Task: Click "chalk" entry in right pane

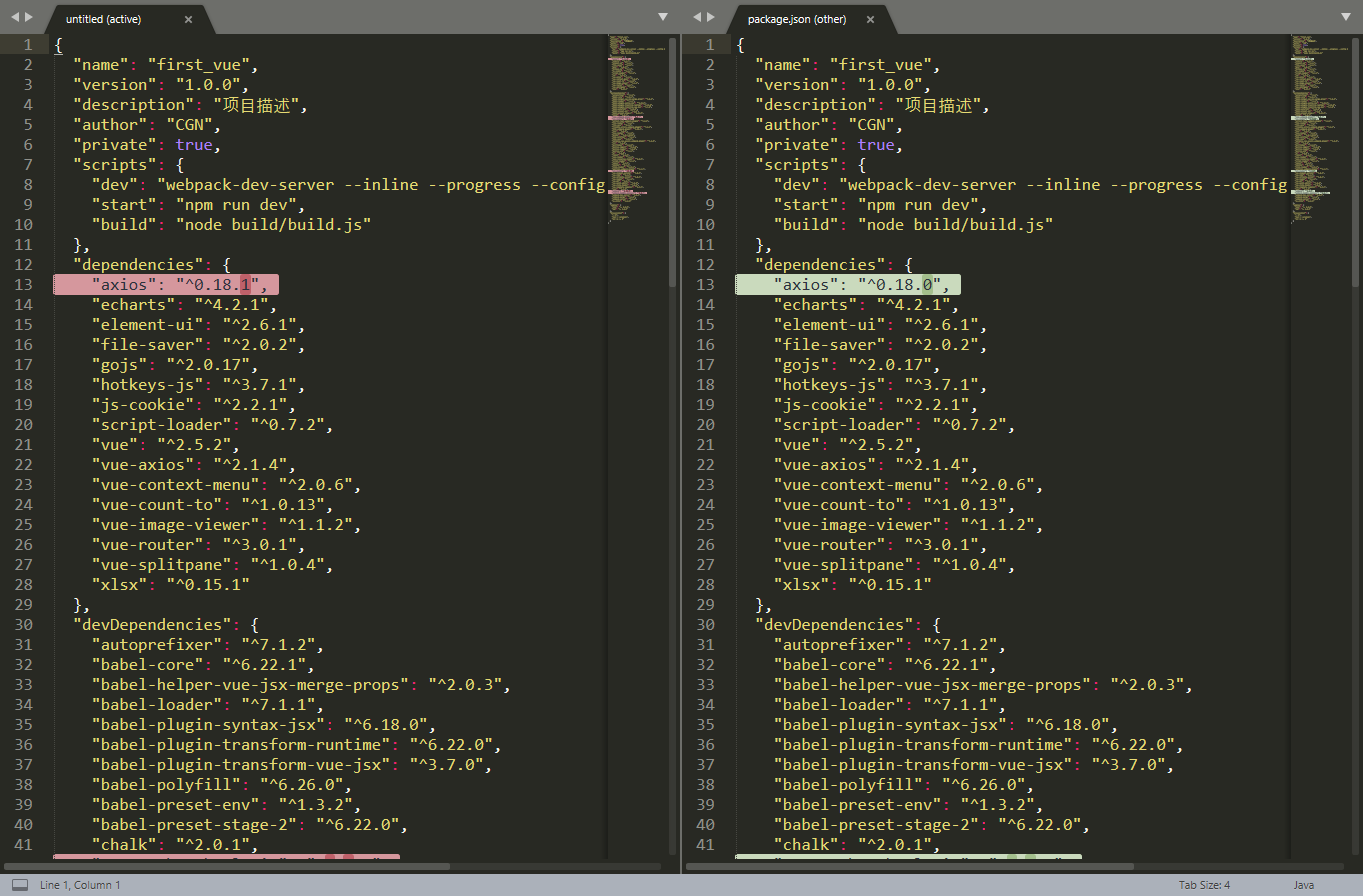Action: tap(852, 845)
